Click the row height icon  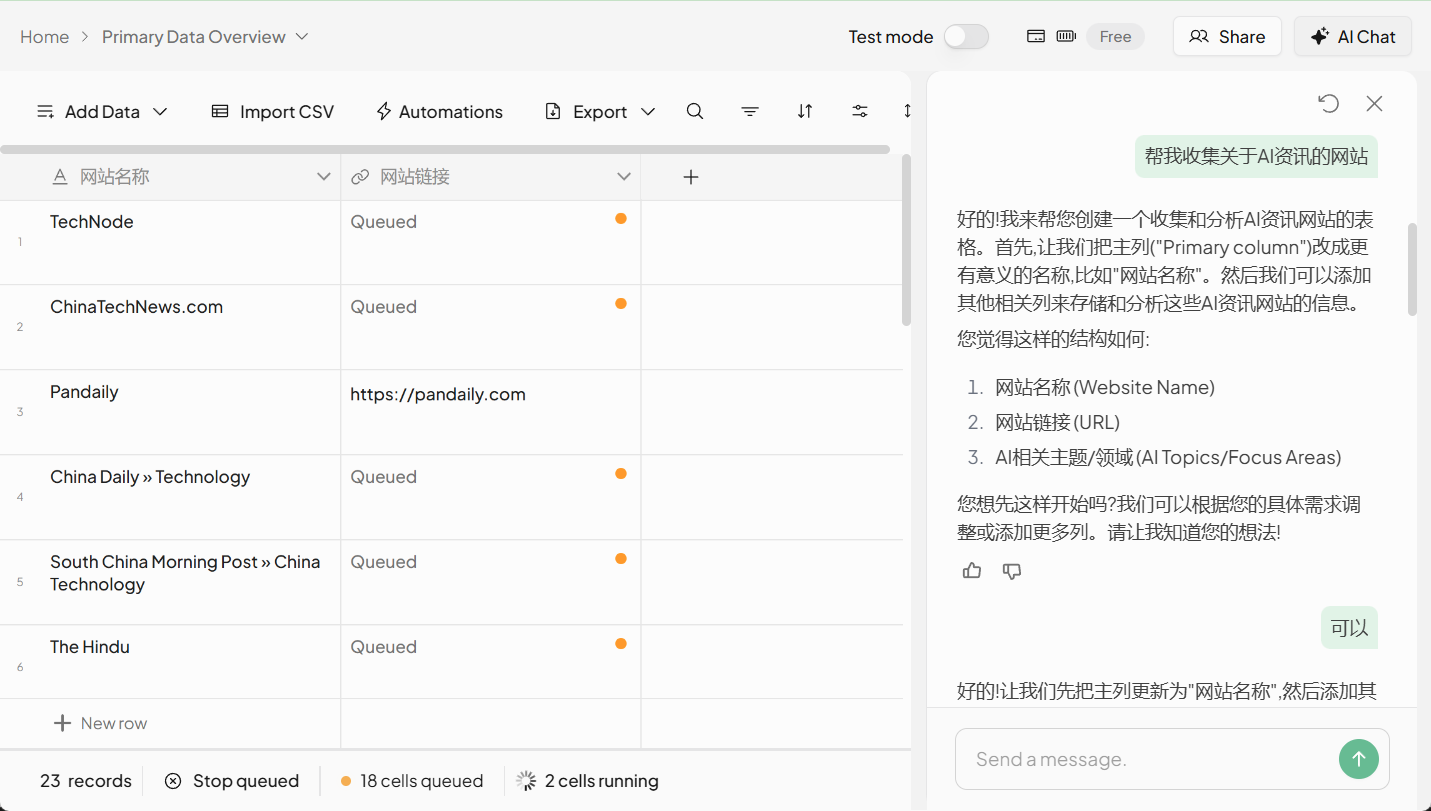pos(907,112)
